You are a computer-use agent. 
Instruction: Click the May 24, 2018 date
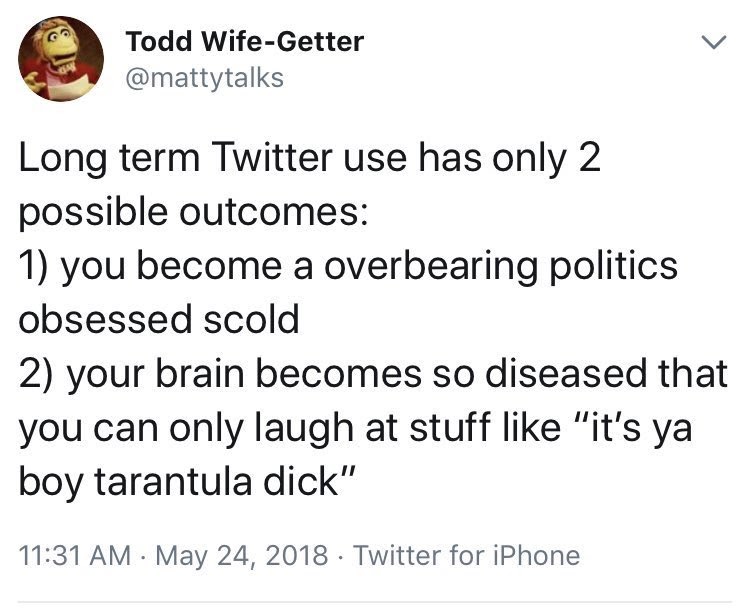(231, 555)
